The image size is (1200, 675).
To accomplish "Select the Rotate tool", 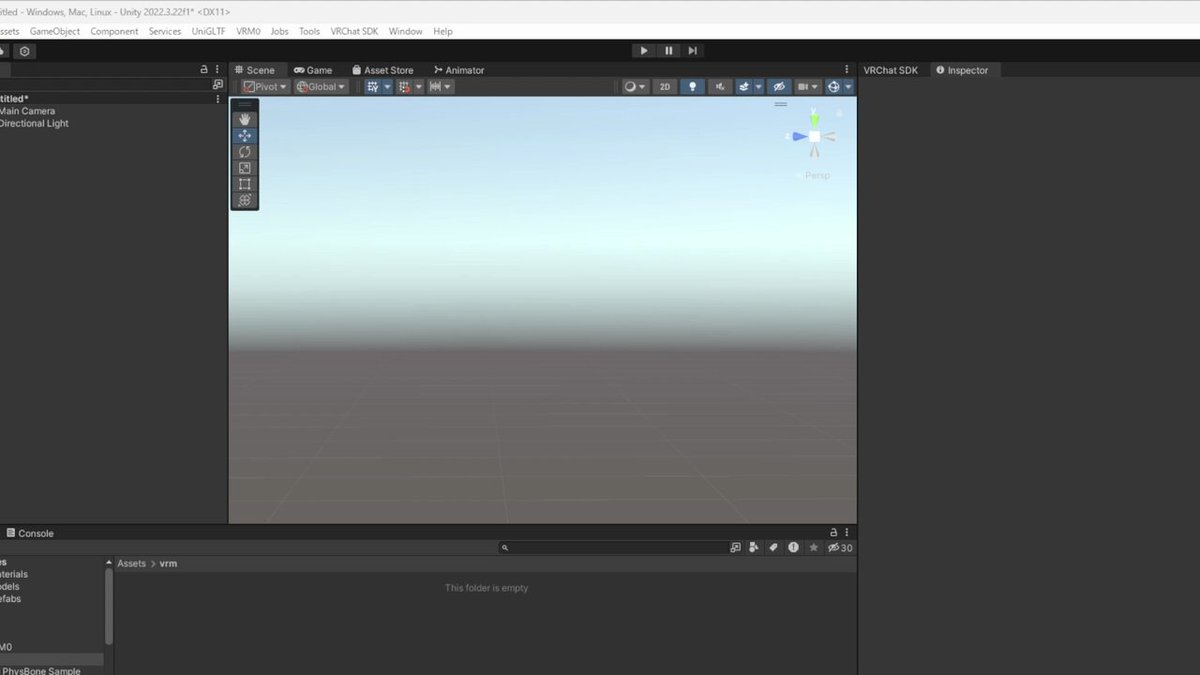I will coord(245,152).
